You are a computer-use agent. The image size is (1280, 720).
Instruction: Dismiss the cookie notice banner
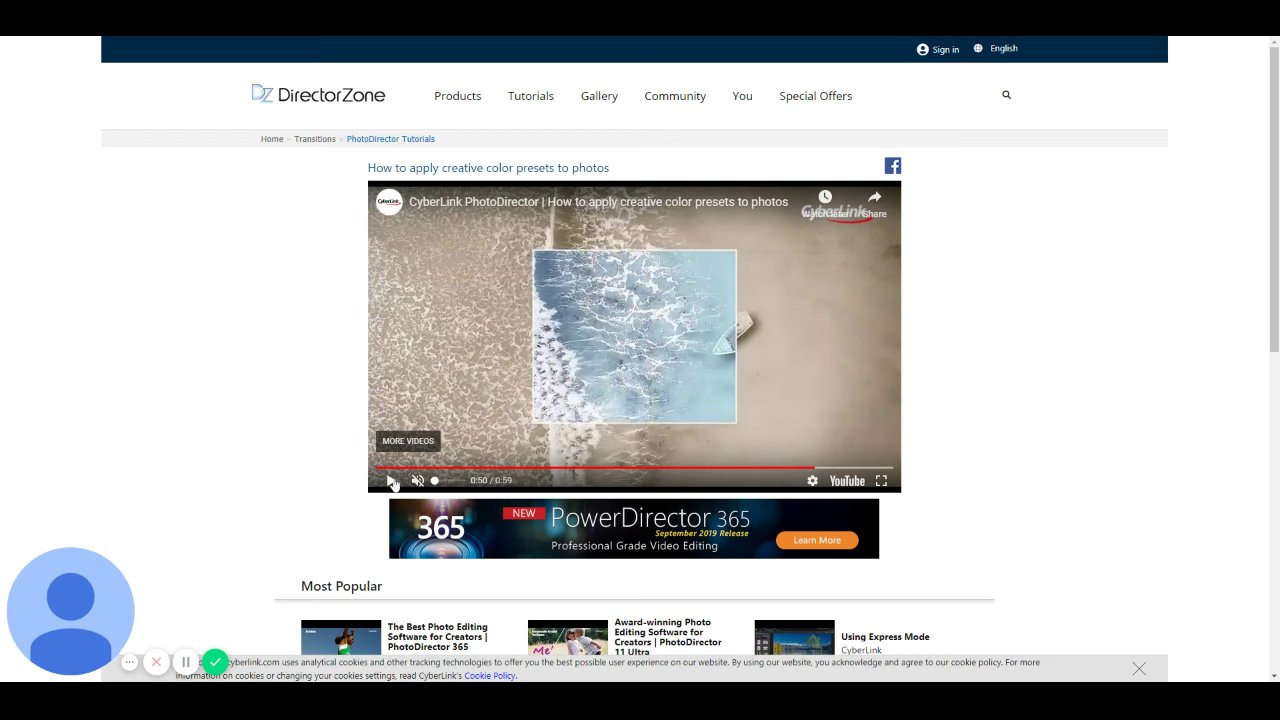1139,668
